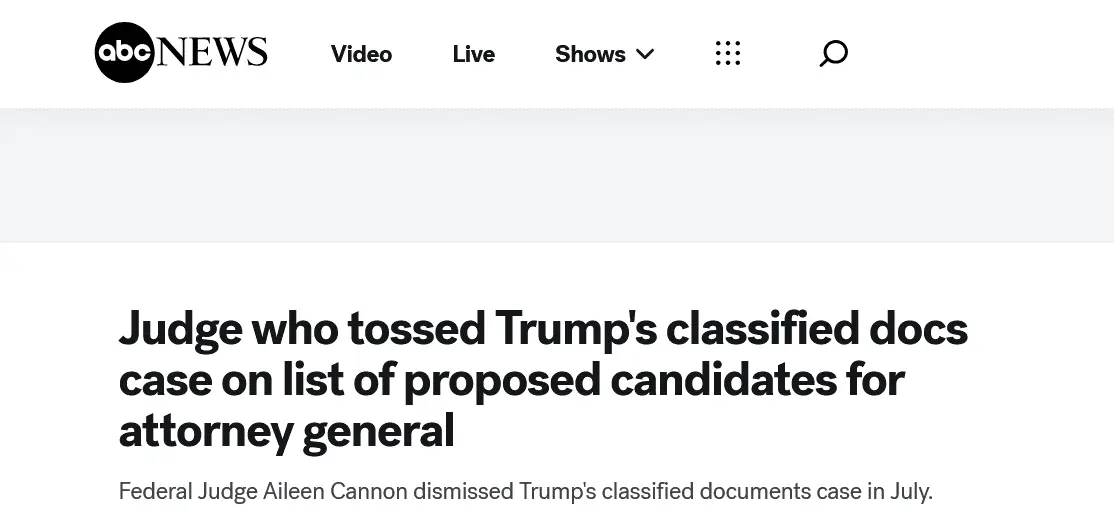
Task: Click "Judge who tossed" starting the headline
Action: pyautogui.click(x=232, y=329)
